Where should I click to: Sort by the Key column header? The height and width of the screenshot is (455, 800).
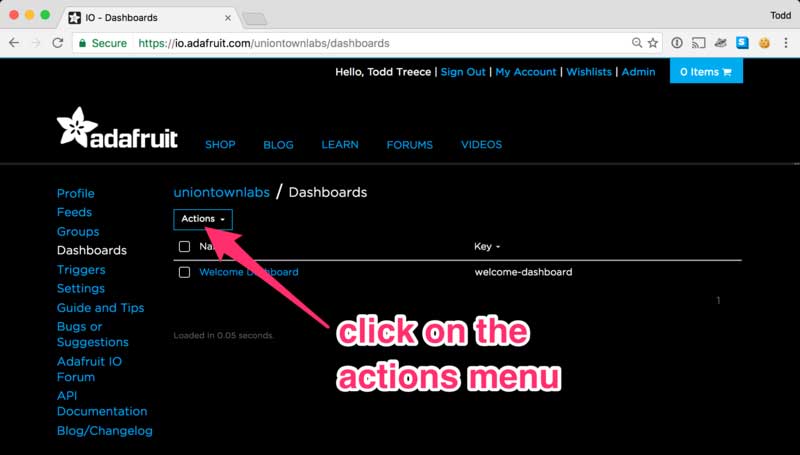coord(487,246)
